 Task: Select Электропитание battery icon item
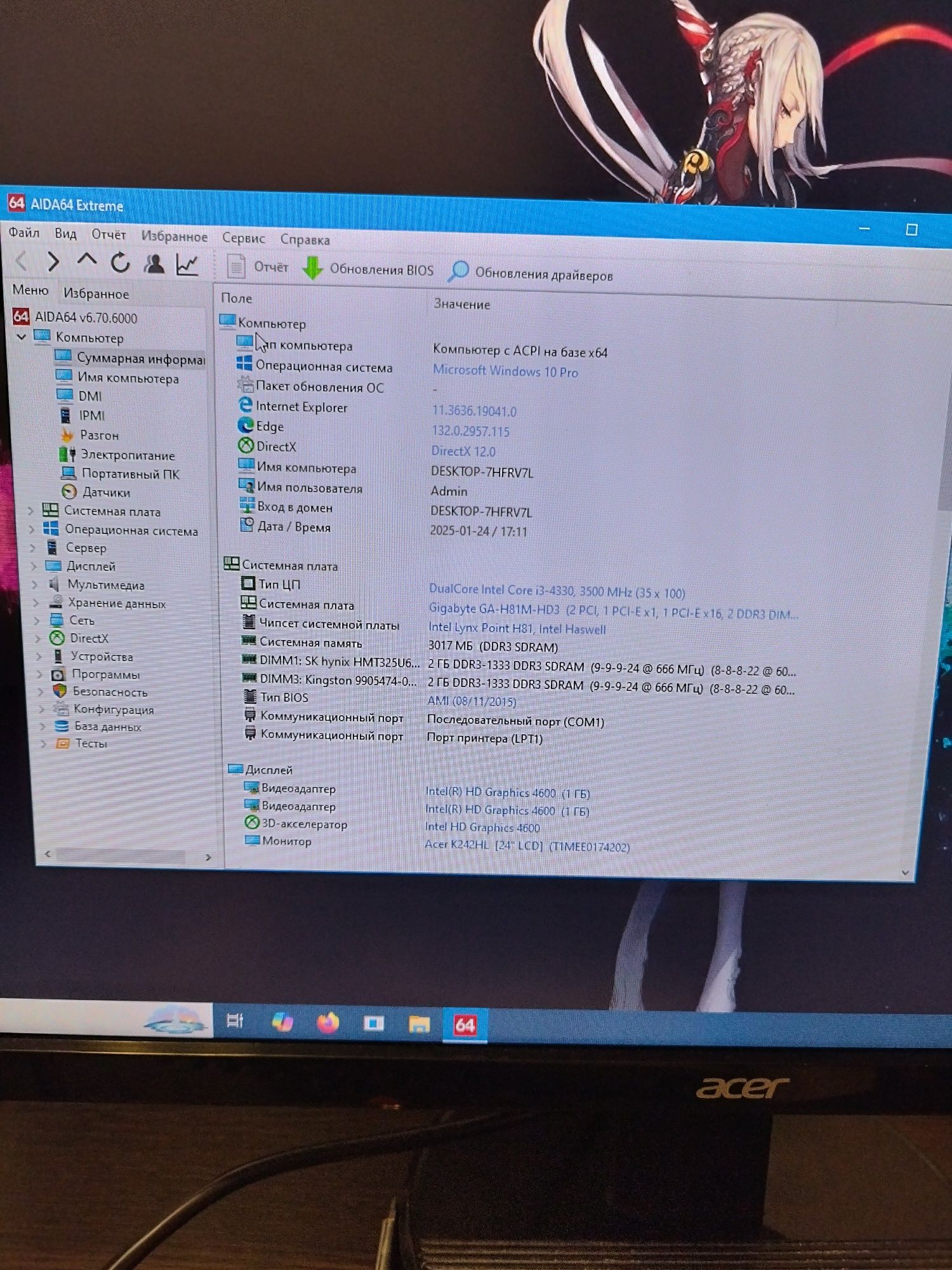point(67,455)
